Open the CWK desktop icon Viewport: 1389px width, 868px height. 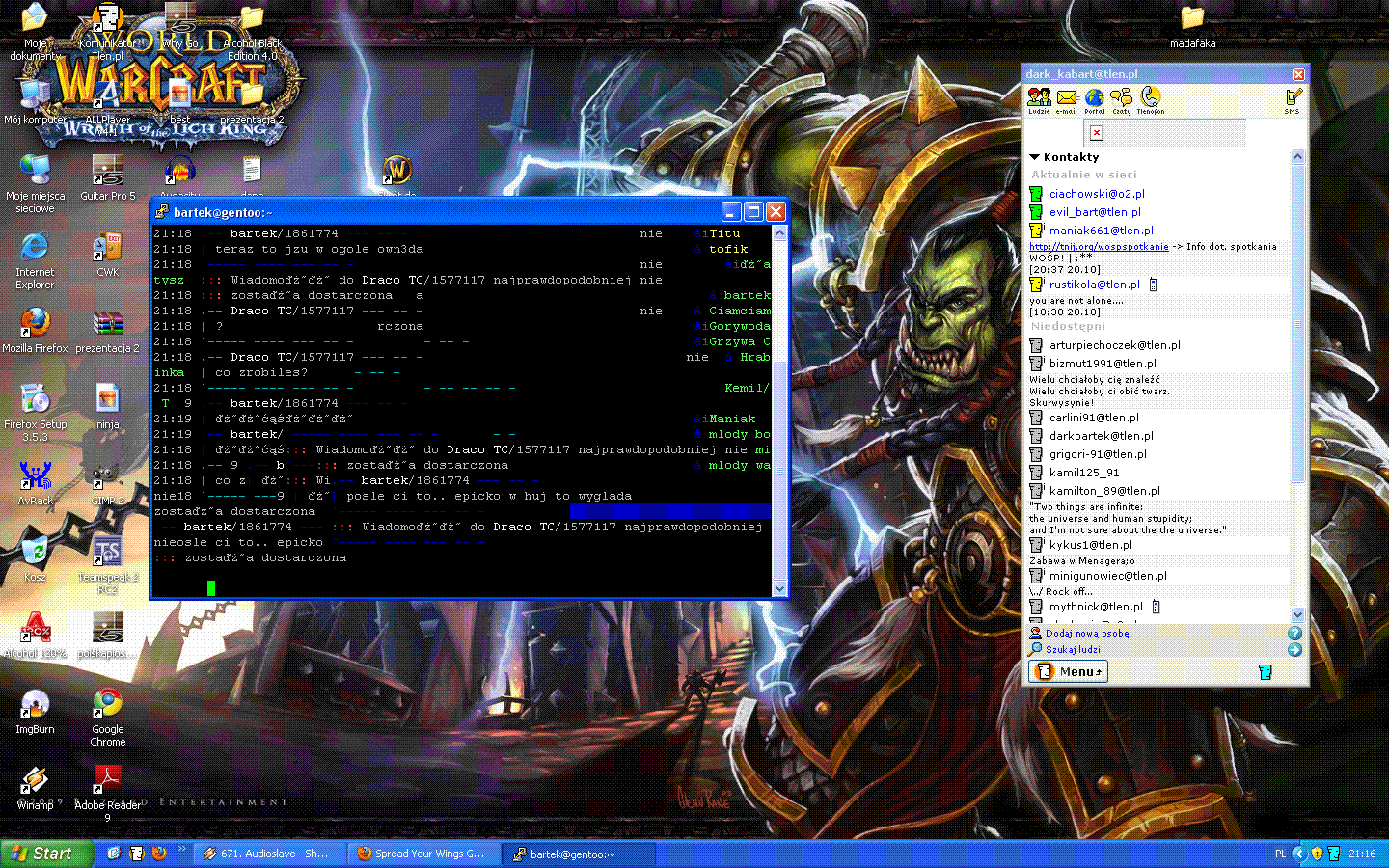coord(108,255)
